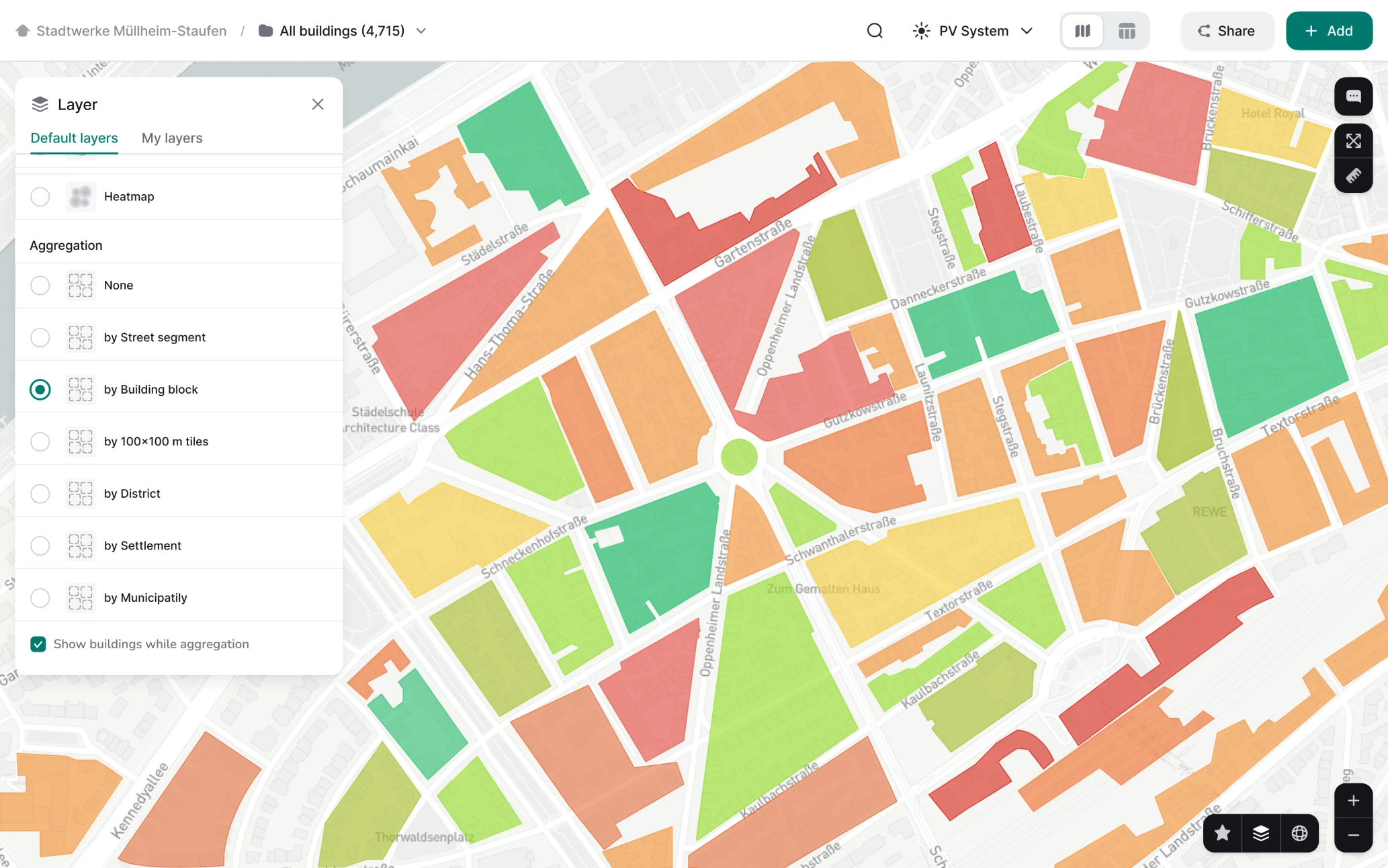Uncheck Show buildings while aggregation
This screenshot has height=868, width=1388.
pos(38,644)
